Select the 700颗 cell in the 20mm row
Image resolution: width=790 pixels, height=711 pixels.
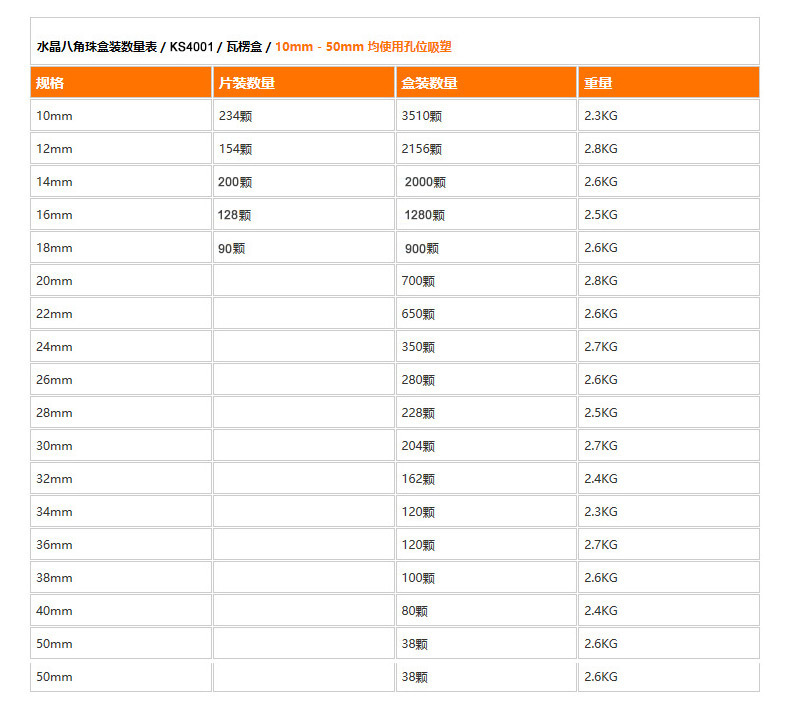[418, 281]
